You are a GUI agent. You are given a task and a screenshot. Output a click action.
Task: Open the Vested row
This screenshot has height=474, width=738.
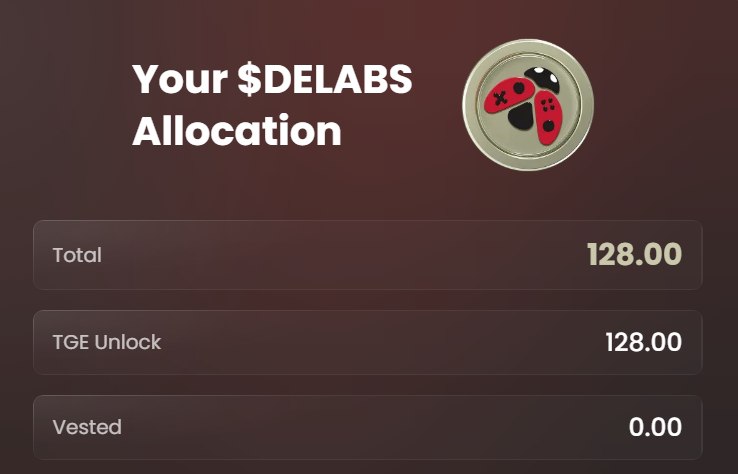point(368,427)
